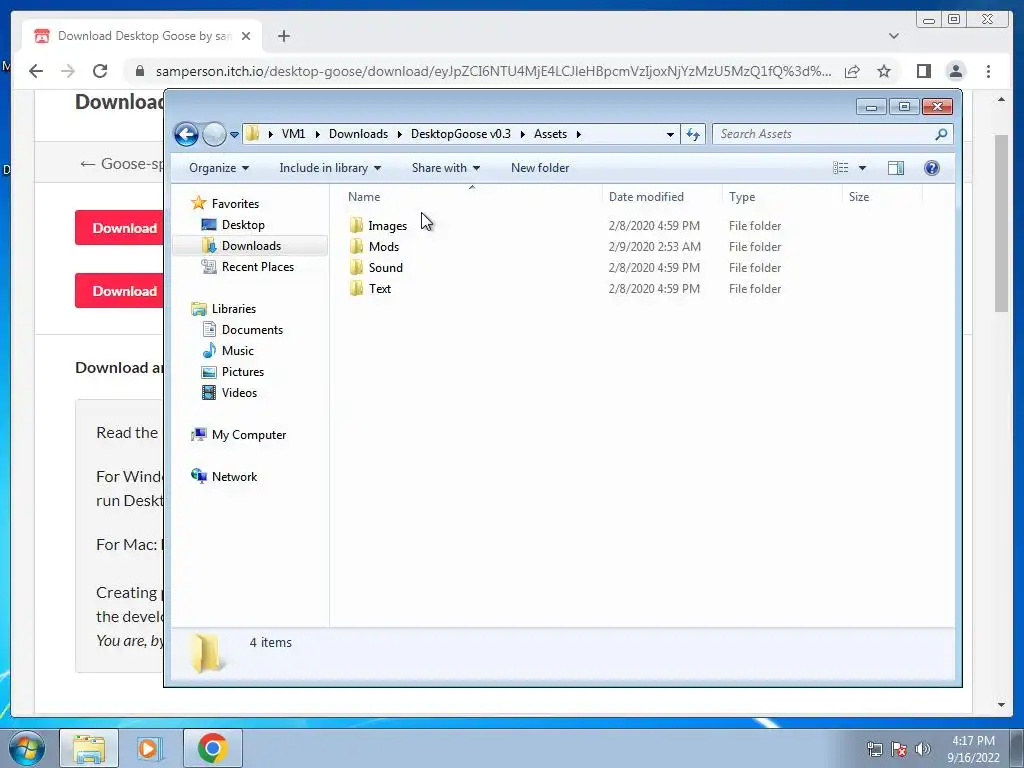The width and height of the screenshot is (1024, 768).
Task: Open Windows Media Player from taskbar
Action: [150, 748]
